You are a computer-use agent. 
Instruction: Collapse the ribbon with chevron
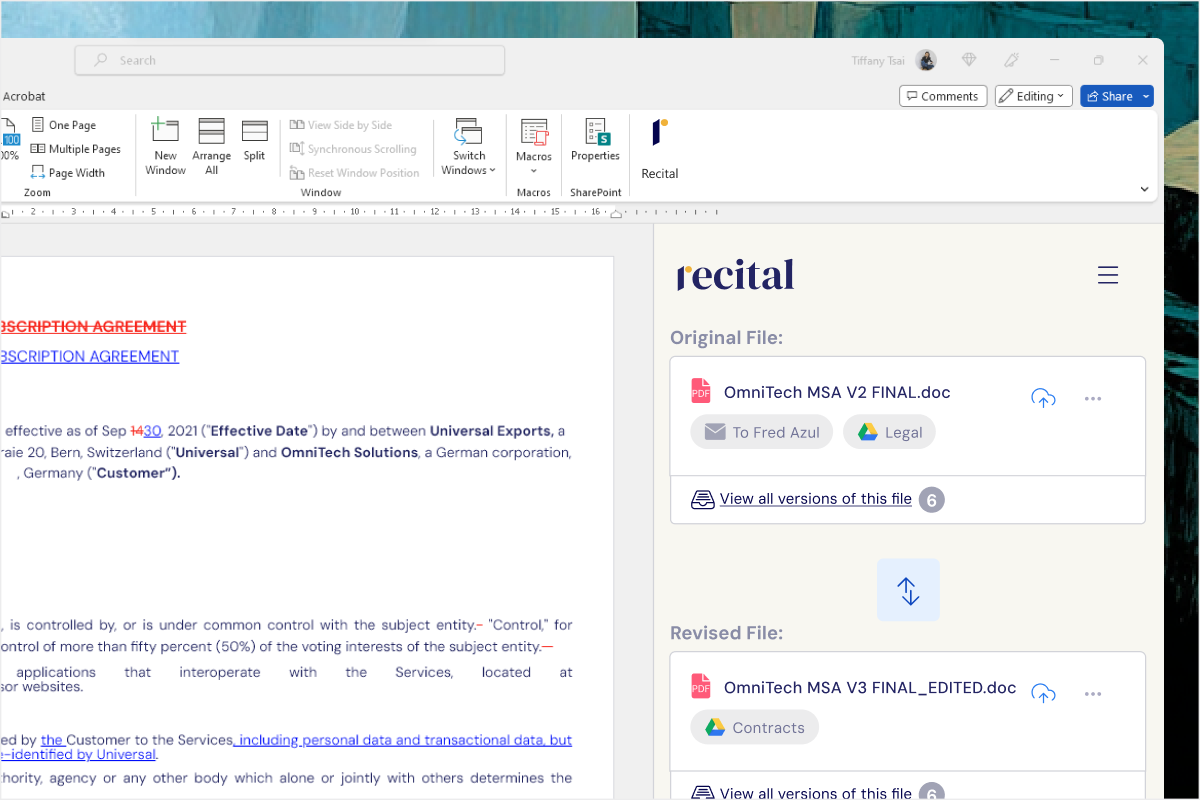(x=1144, y=189)
